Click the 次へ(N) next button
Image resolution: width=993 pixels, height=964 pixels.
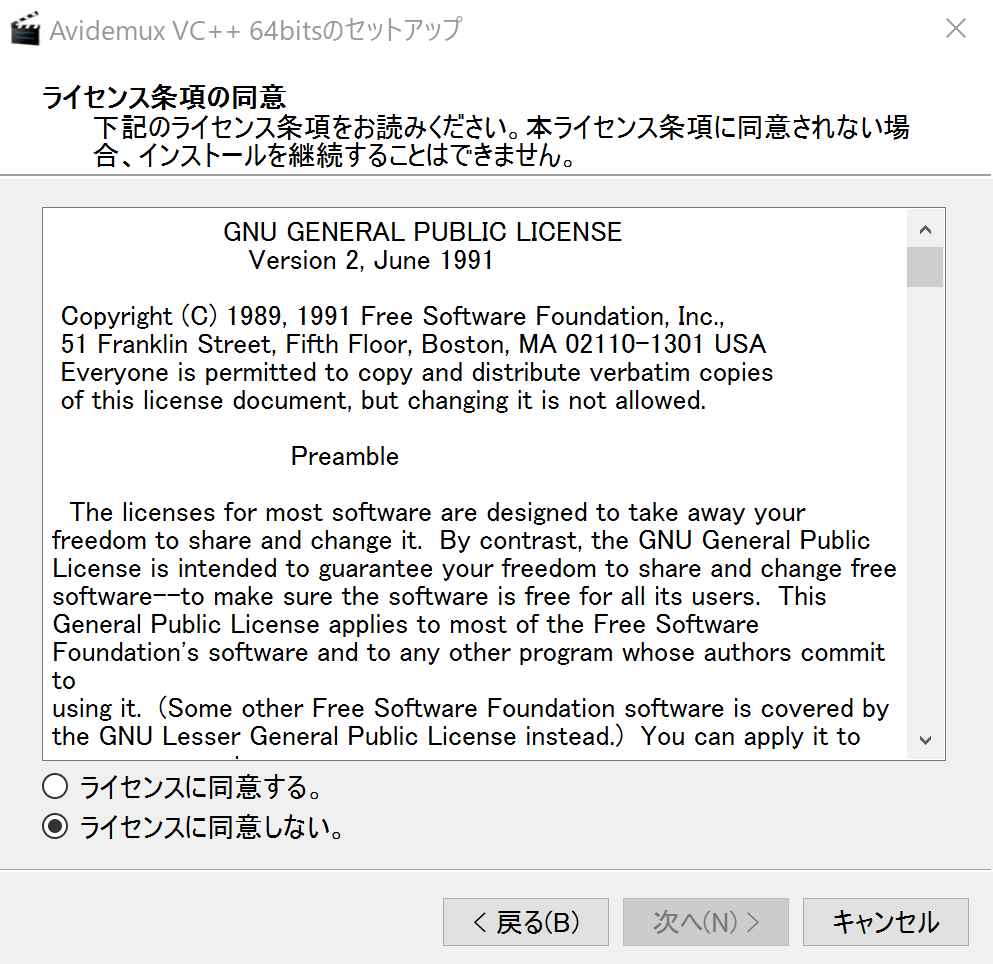705,922
